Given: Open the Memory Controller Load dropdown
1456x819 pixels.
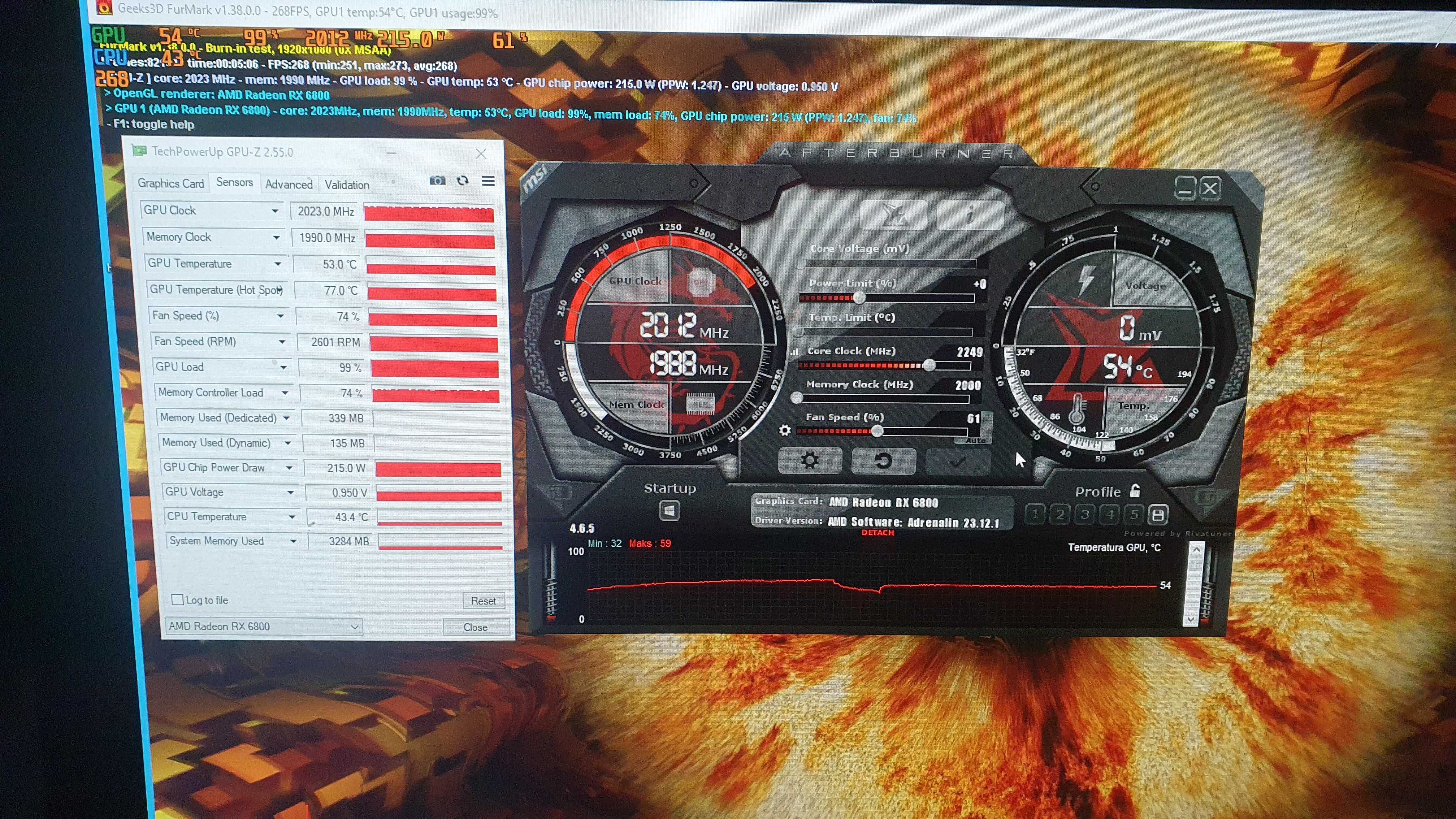Looking at the screenshot, I should click(x=285, y=393).
